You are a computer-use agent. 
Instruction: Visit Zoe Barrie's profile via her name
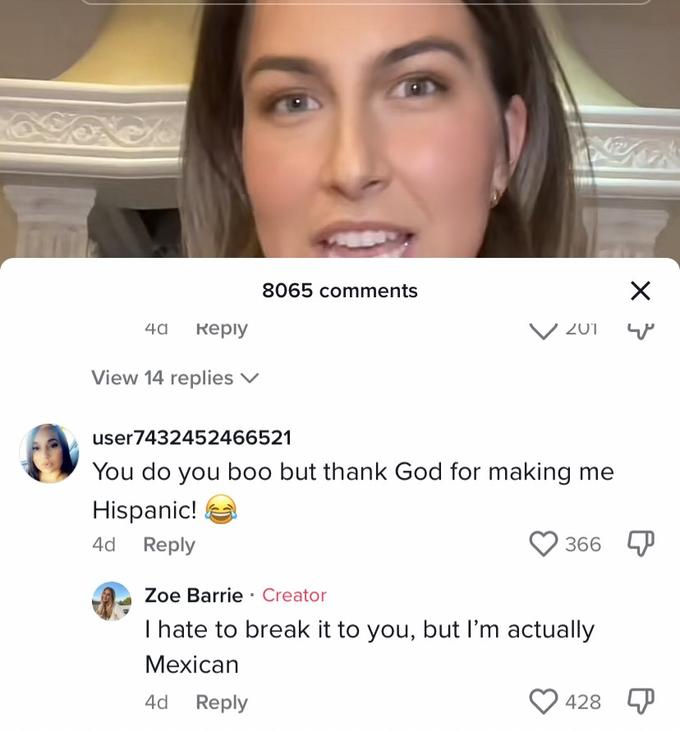click(x=194, y=595)
